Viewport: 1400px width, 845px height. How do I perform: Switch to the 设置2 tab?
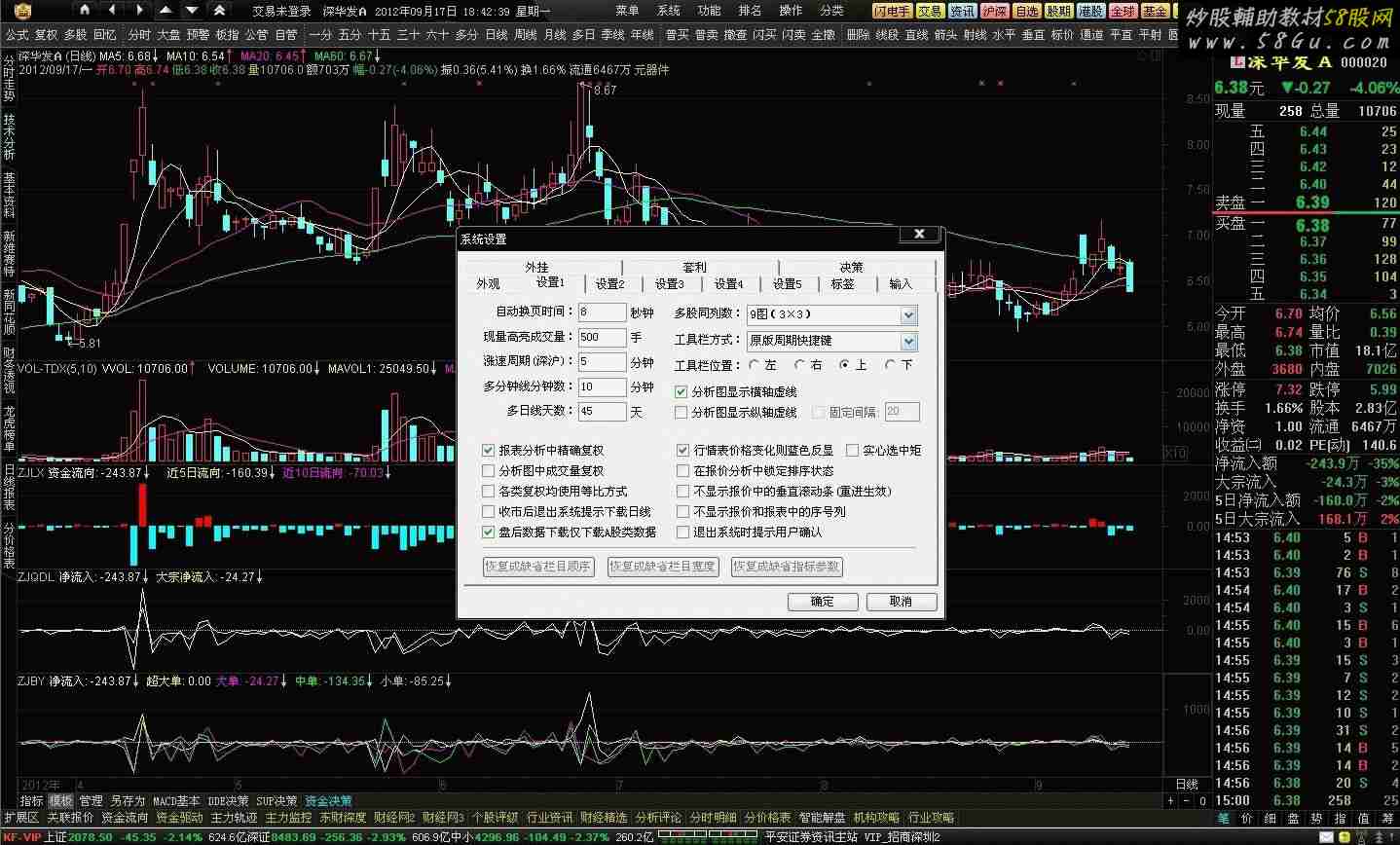click(610, 283)
